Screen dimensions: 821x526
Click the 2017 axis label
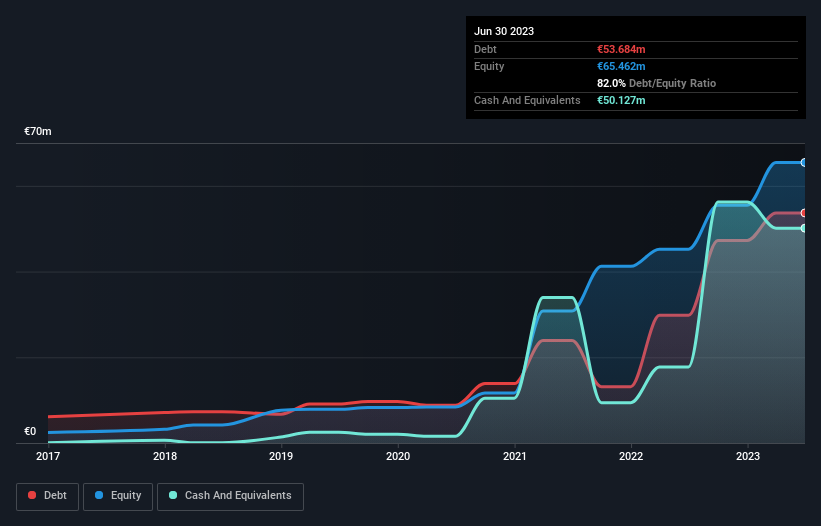click(x=48, y=456)
